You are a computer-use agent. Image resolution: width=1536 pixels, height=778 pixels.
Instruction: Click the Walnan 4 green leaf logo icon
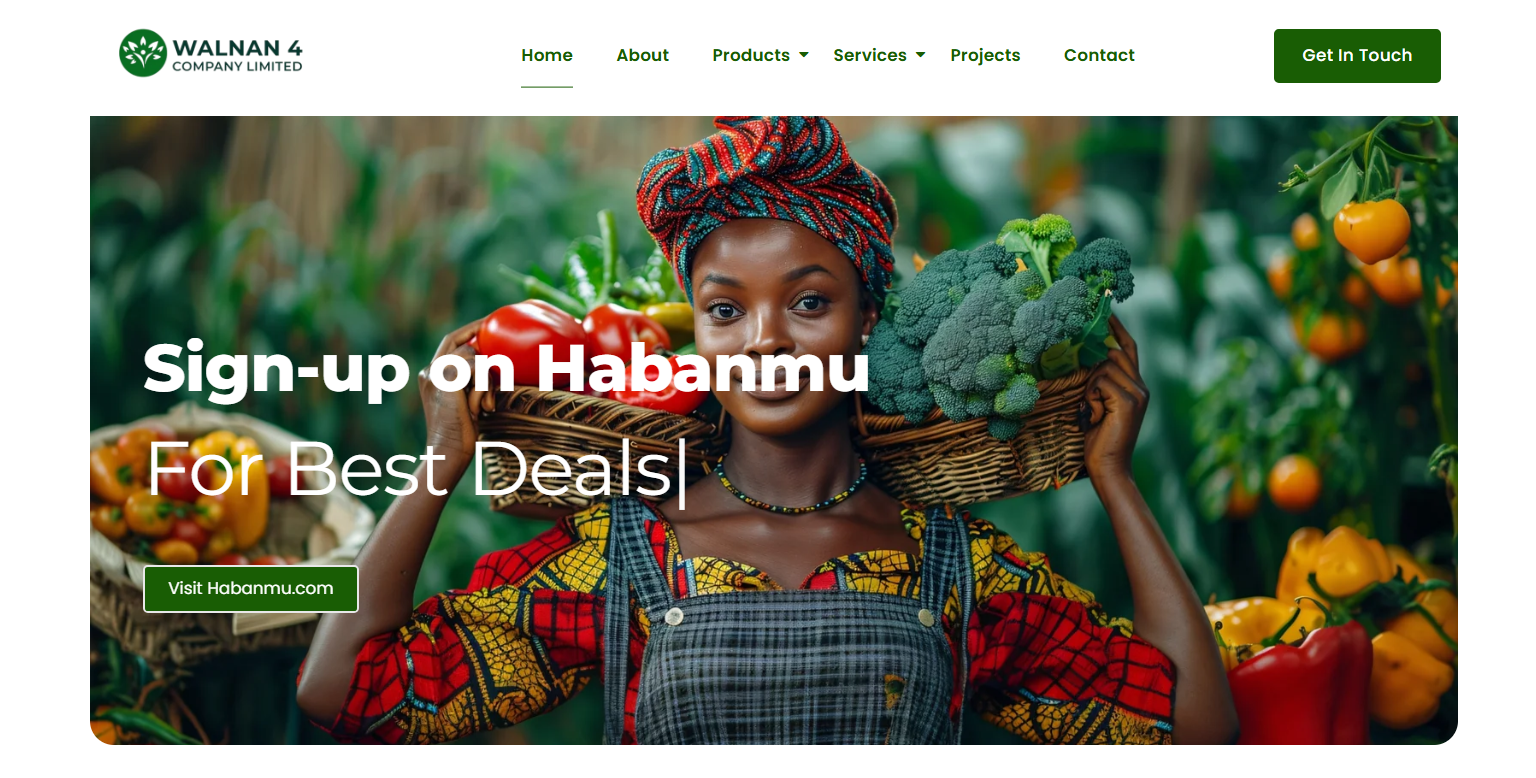[x=143, y=53]
